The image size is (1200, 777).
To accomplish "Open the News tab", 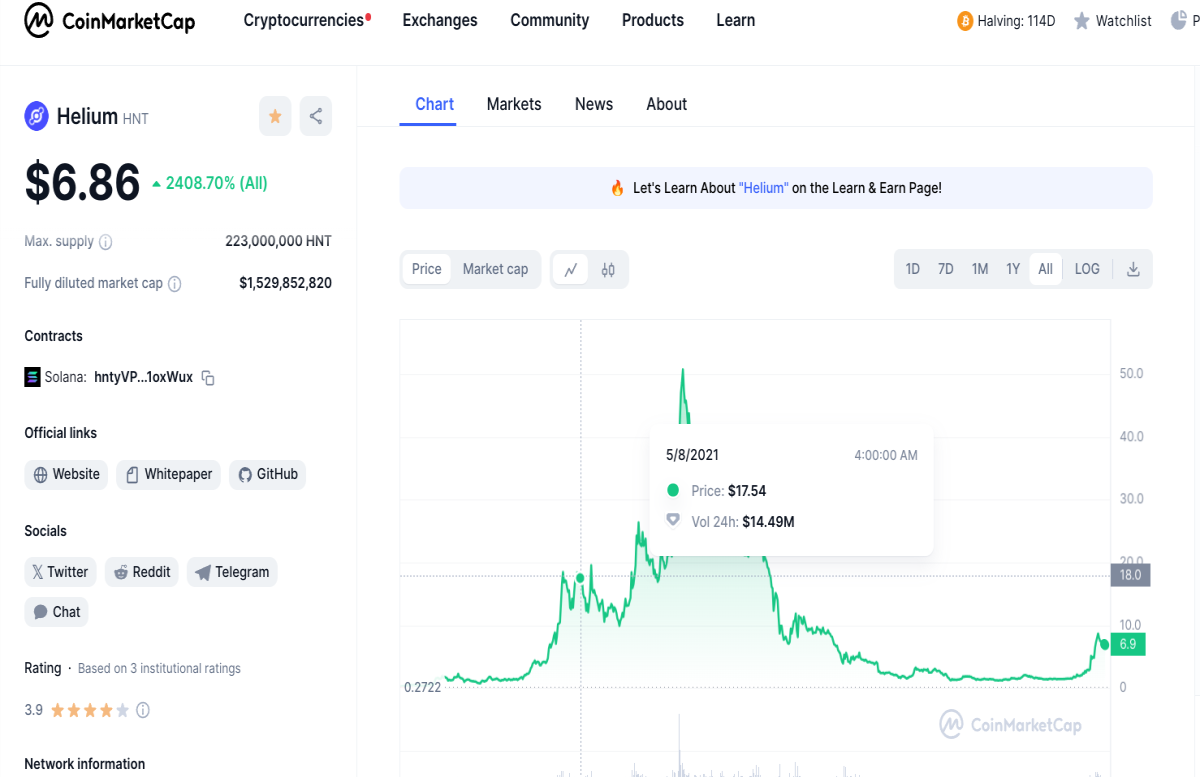I will (x=594, y=104).
